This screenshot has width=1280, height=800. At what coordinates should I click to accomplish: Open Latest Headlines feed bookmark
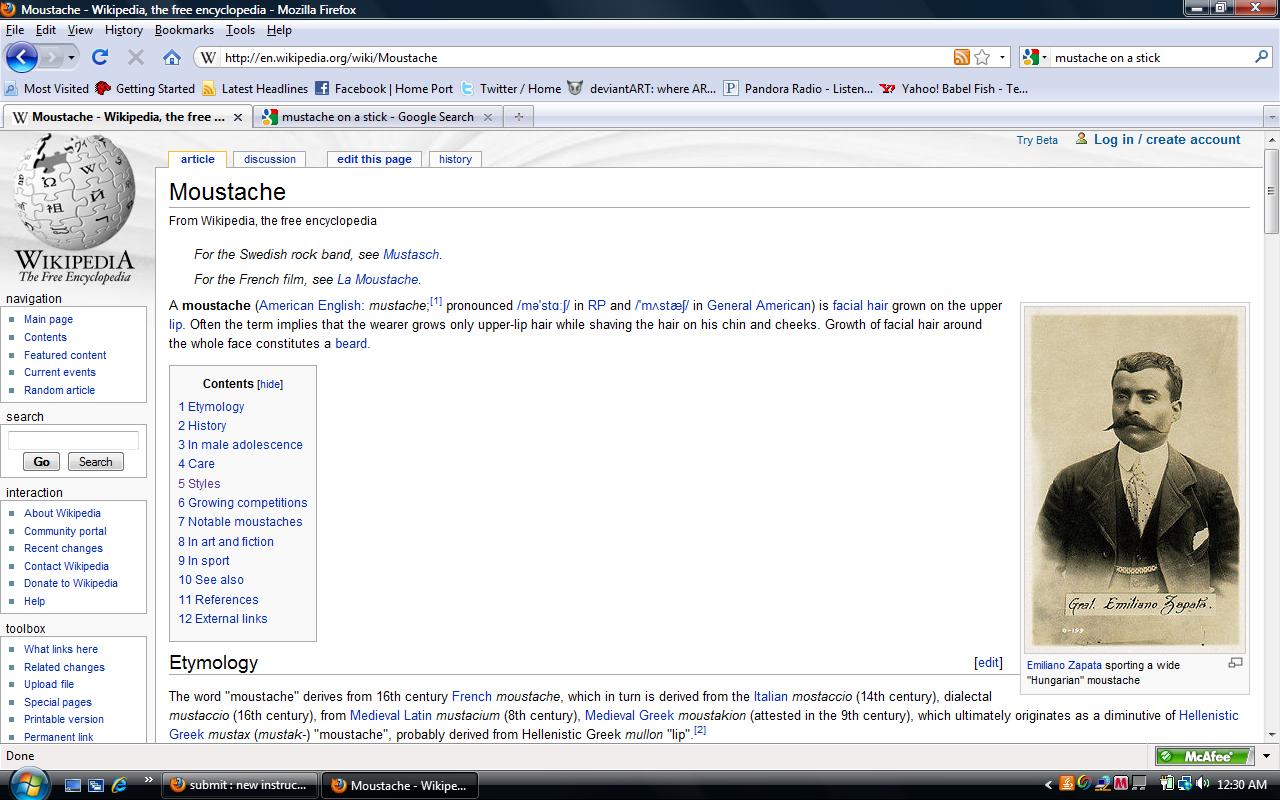(x=255, y=88)
